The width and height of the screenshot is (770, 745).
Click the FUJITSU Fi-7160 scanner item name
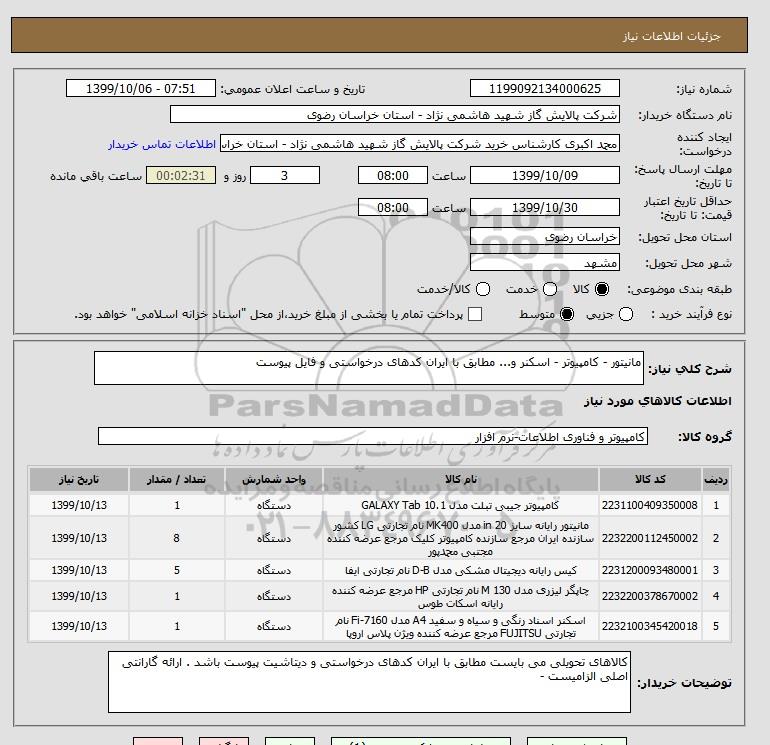click(x=461, y=627)
